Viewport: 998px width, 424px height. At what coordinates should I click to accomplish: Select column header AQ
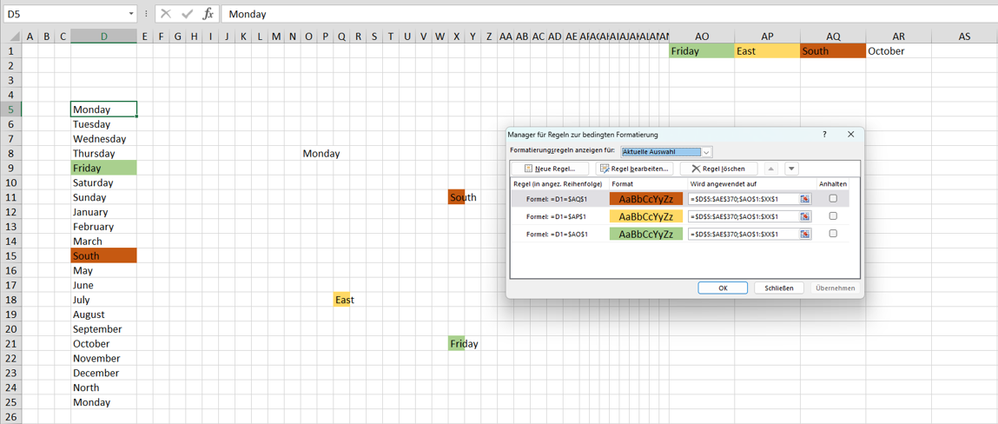point(833,37)
